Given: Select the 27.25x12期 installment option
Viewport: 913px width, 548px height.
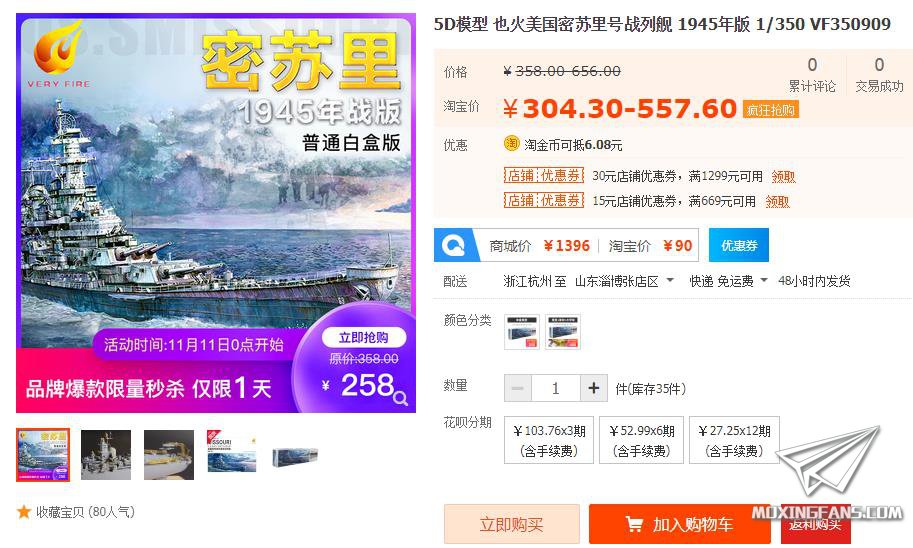Looking at the screenshot, I should 734,440.
